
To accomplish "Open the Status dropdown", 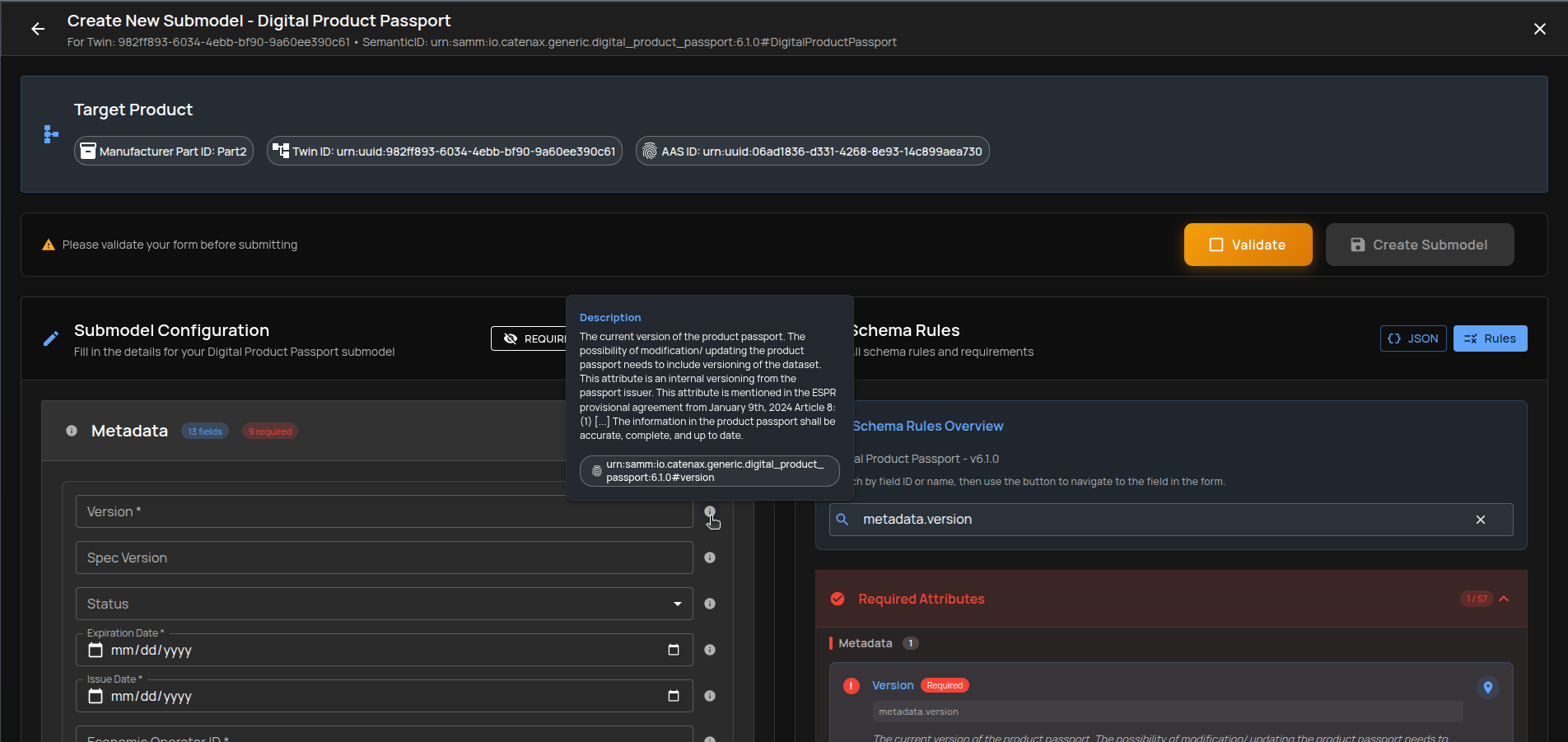I will (x=384, y=604).
